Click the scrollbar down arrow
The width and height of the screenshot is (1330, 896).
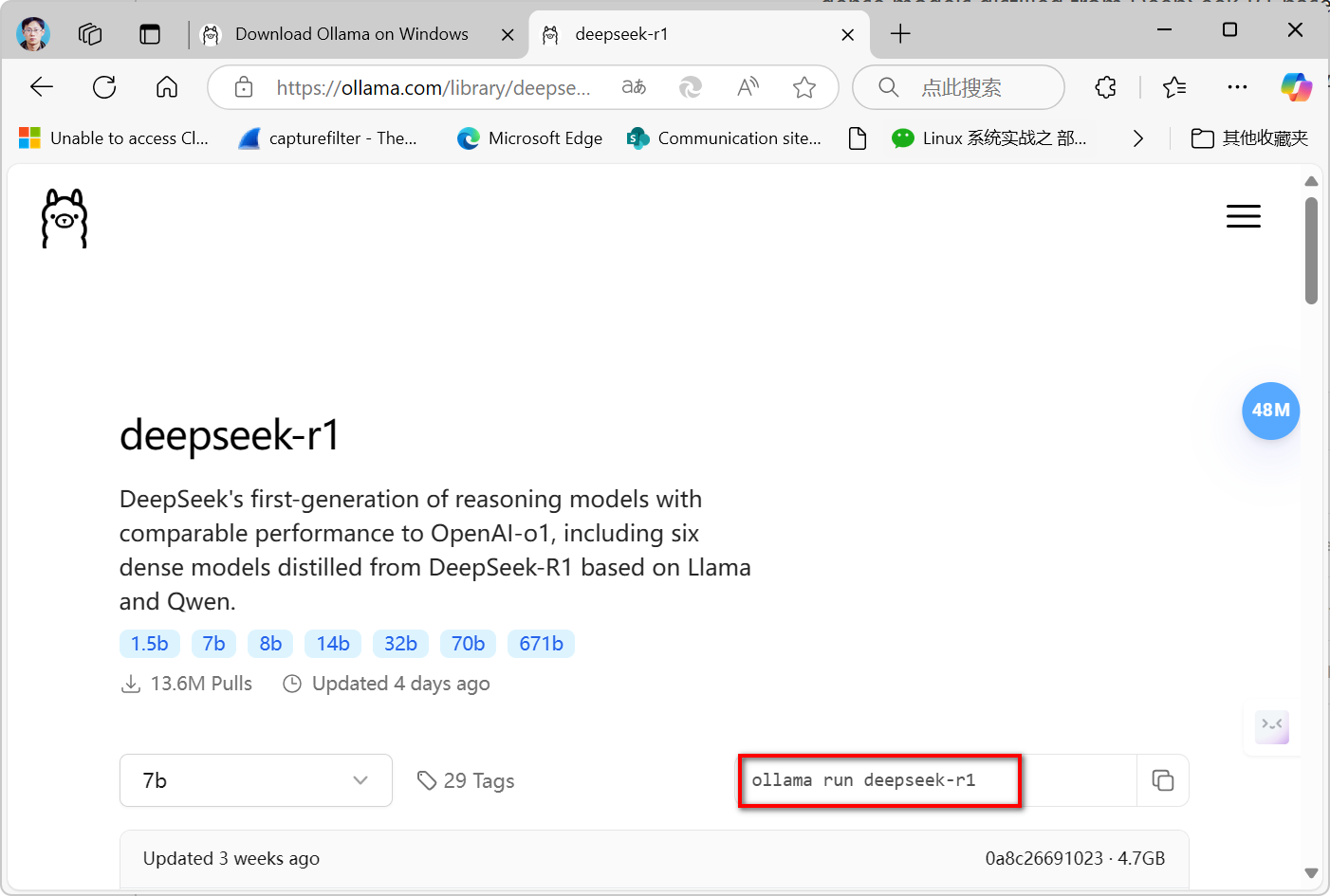tap(1312, 873)
